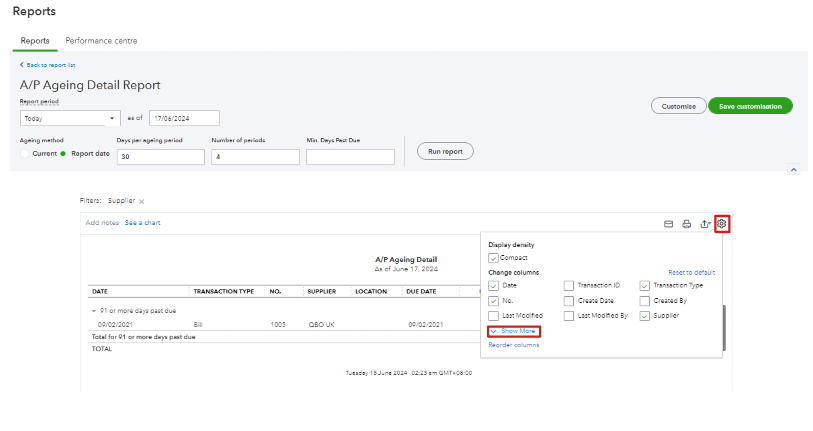Click the email report icon
This screenshot has height=431, width=813.
click(x=668, y=224)
